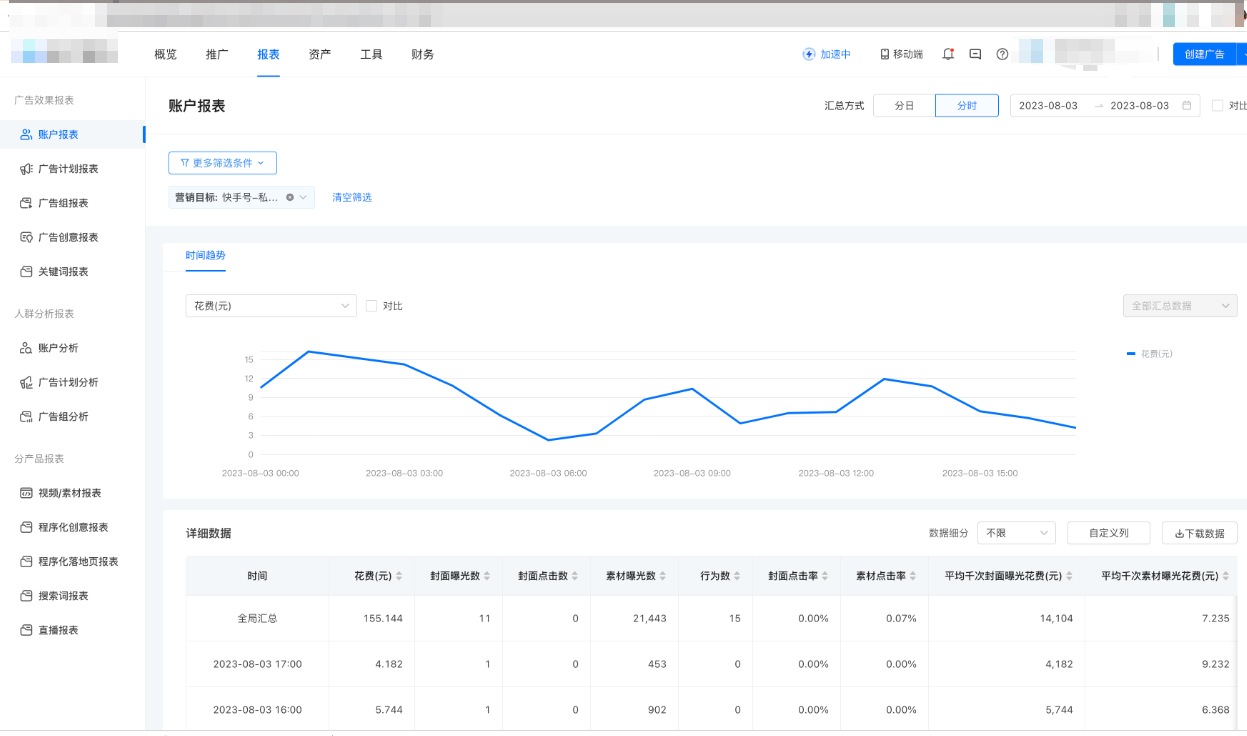
Task: Remove the 营销目标 filter tag
Action: tap(290, 197)
